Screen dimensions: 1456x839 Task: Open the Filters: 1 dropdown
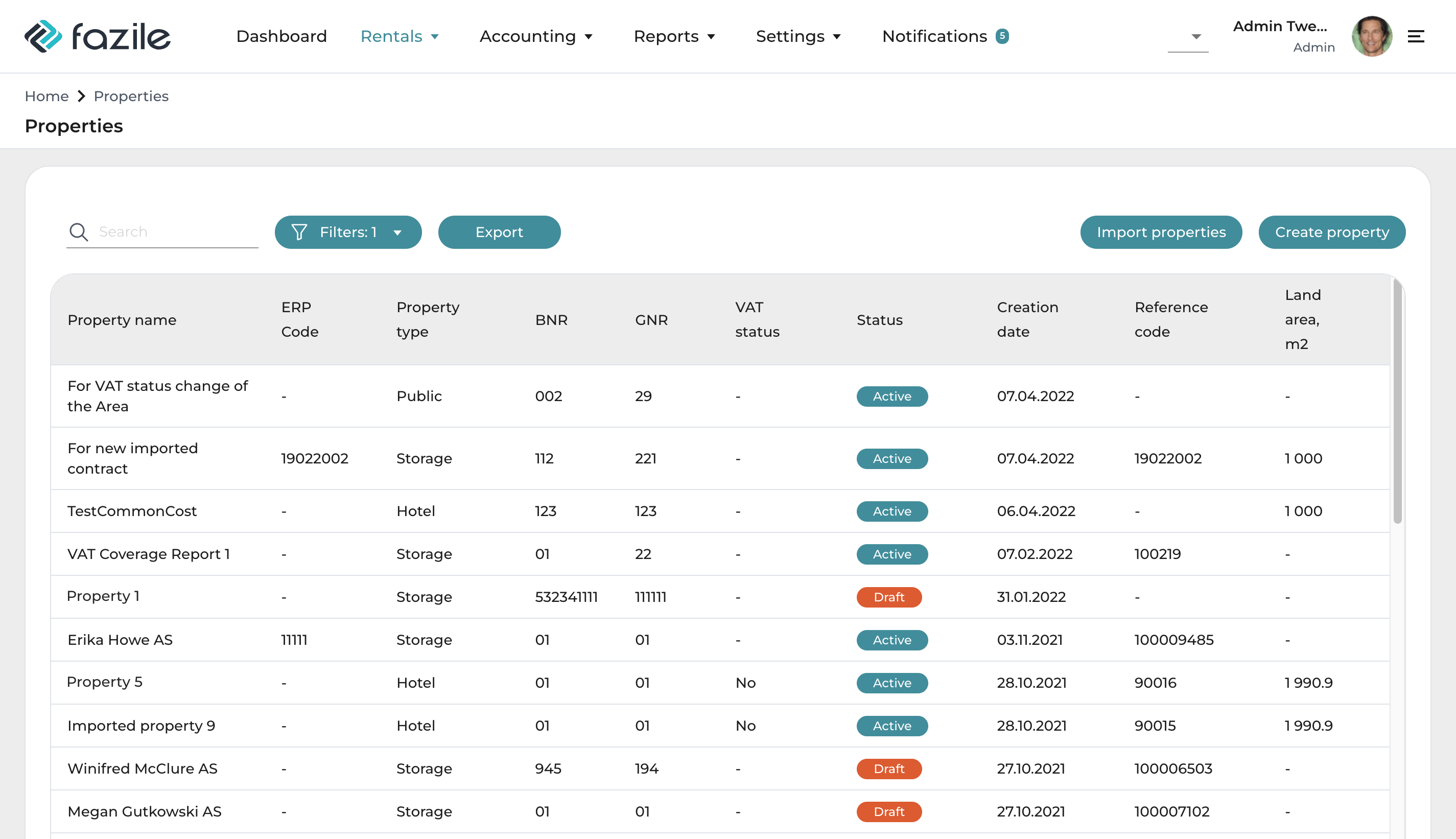(x=348, y=232)
